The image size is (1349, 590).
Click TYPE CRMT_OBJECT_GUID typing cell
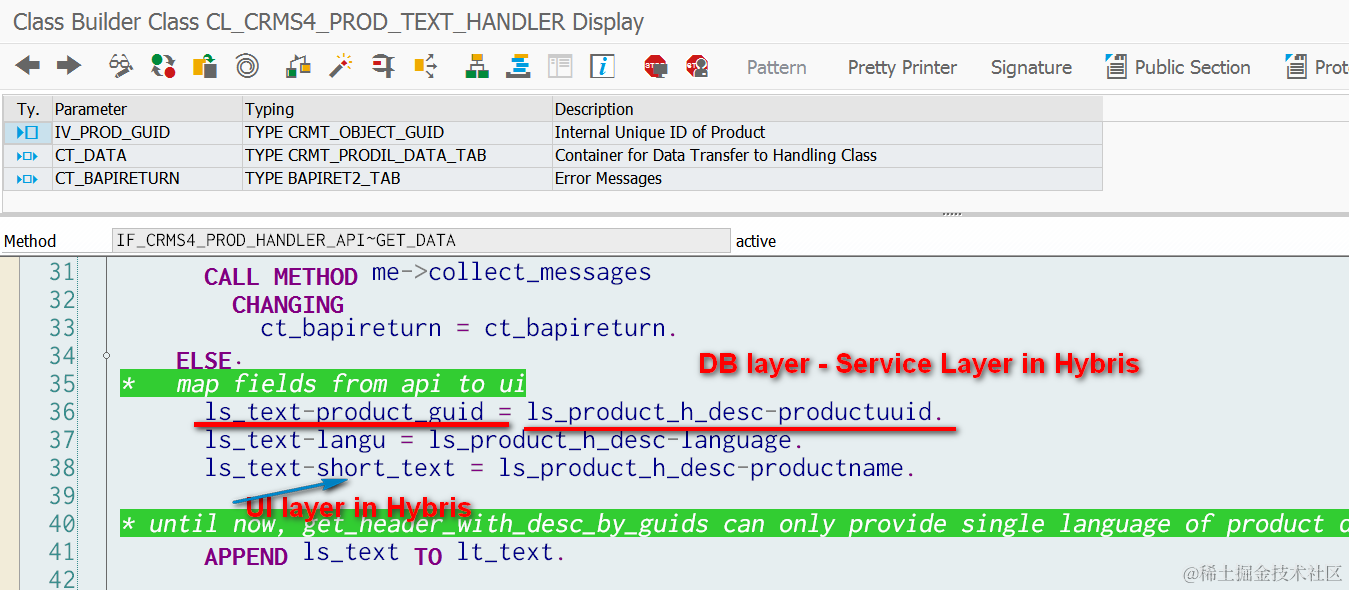pos(398,132)
